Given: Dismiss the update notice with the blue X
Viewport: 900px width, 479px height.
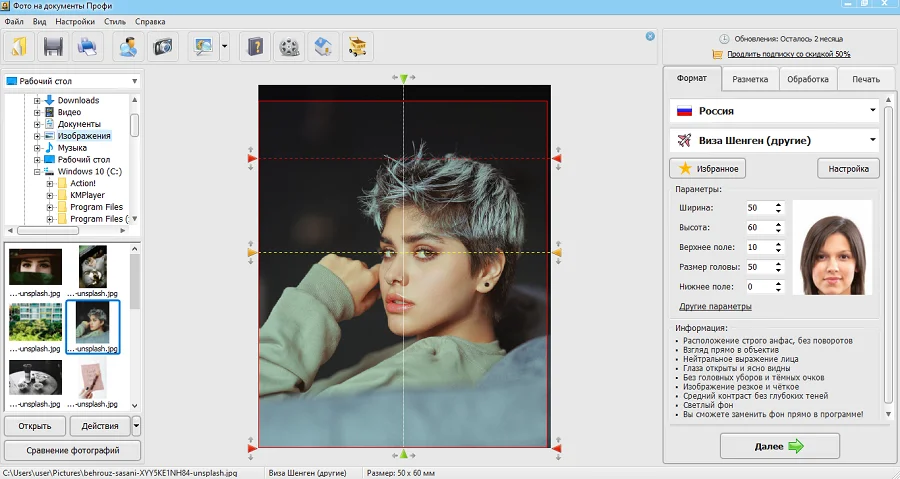Looking at the screenshot, I should 650,36.
